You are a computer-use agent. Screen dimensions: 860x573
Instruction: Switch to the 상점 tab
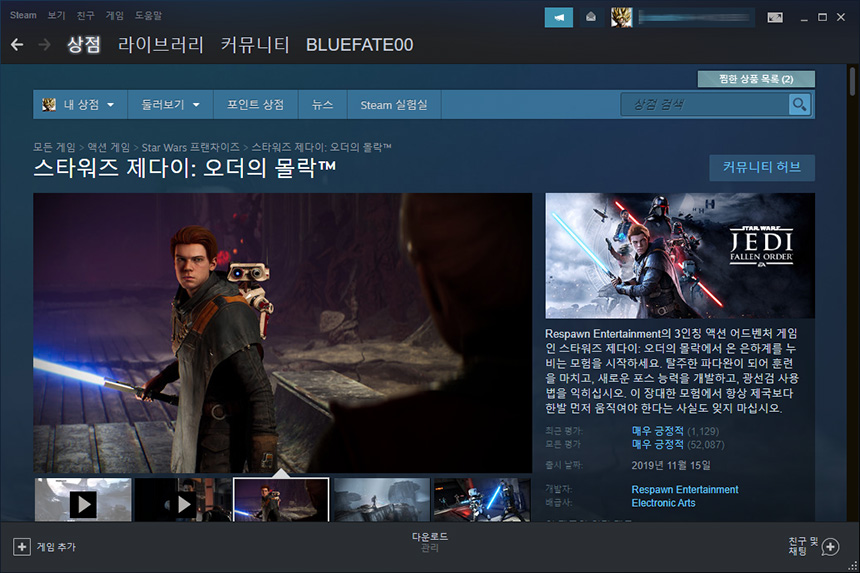tap(83, 44)
